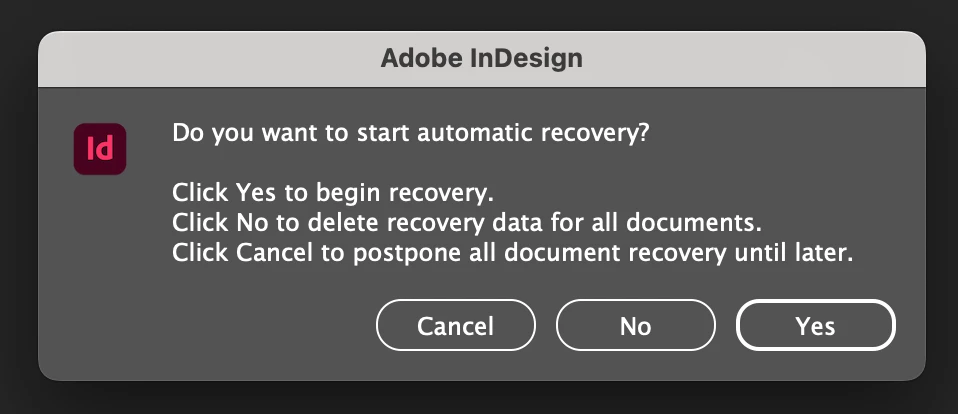Image resolution: width=958 pixels, height=414 pixels.
Task: Click the Cancel button
Action: pos(455,326)
